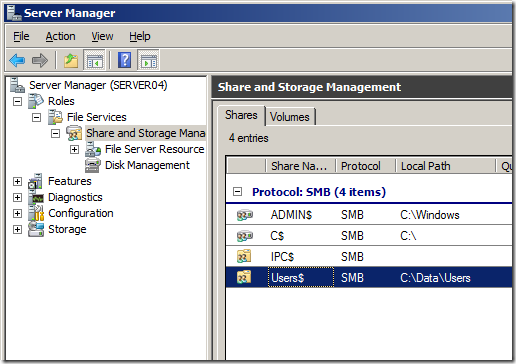Open the Action menu
The height and width of the screenshot is (364, 516).
point(60,36)
